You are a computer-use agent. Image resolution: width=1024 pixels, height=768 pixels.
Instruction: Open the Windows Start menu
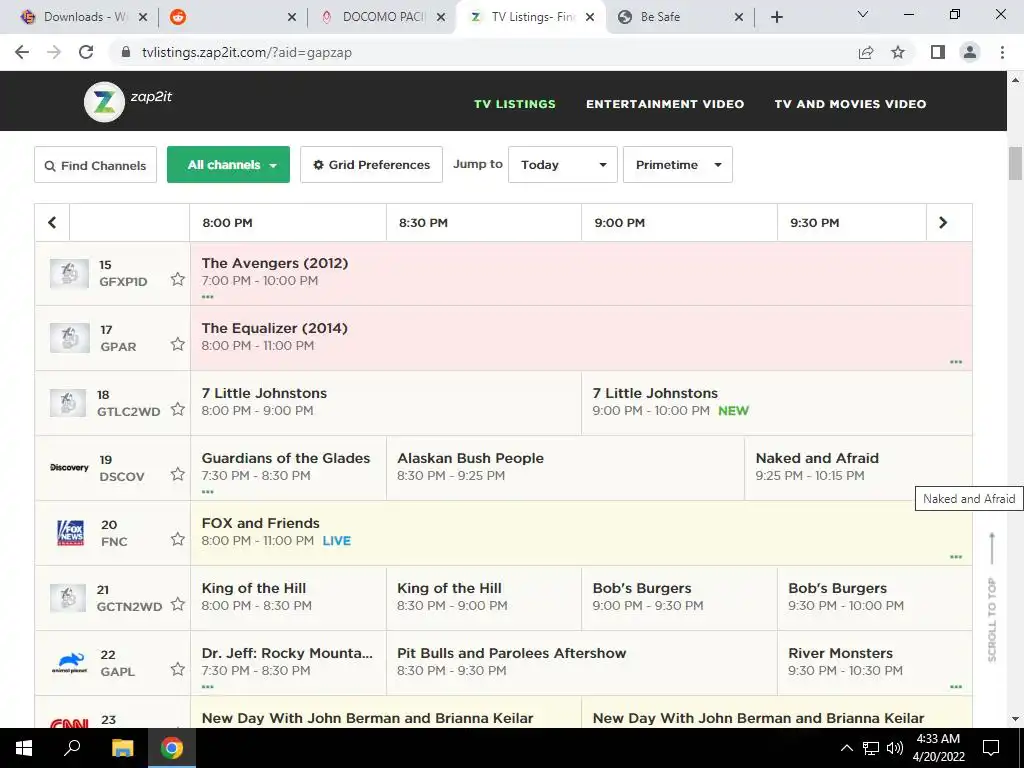click(x=24, y=748)
